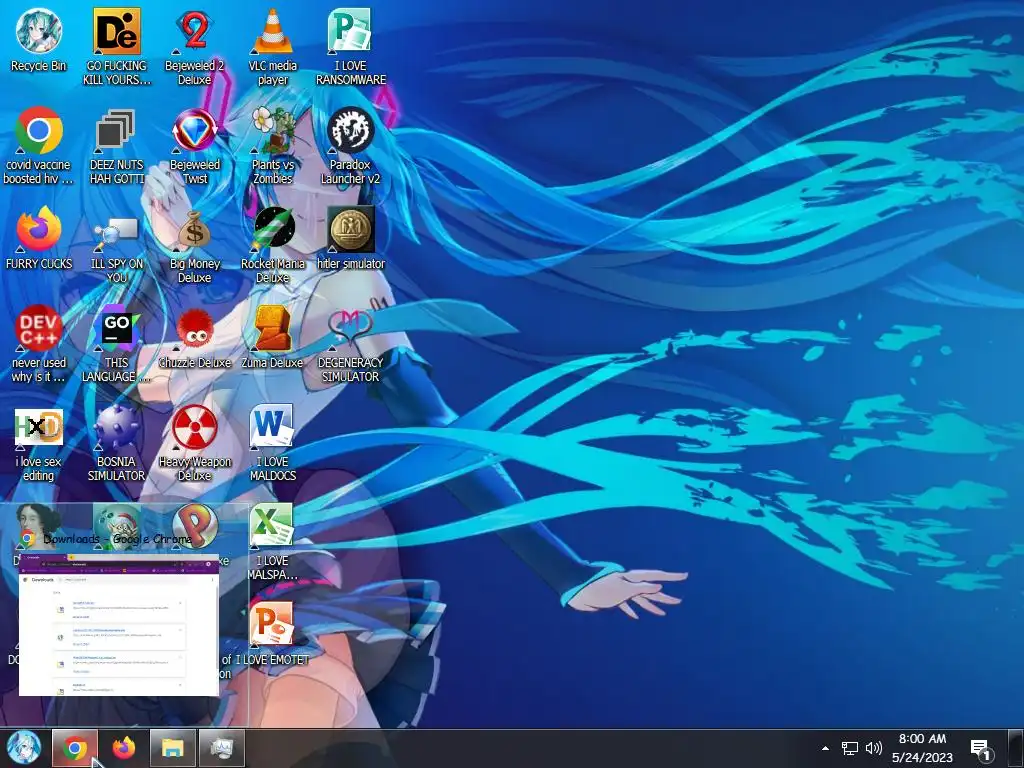Open File Explorer from the taskbar

(x=172, y=748)
